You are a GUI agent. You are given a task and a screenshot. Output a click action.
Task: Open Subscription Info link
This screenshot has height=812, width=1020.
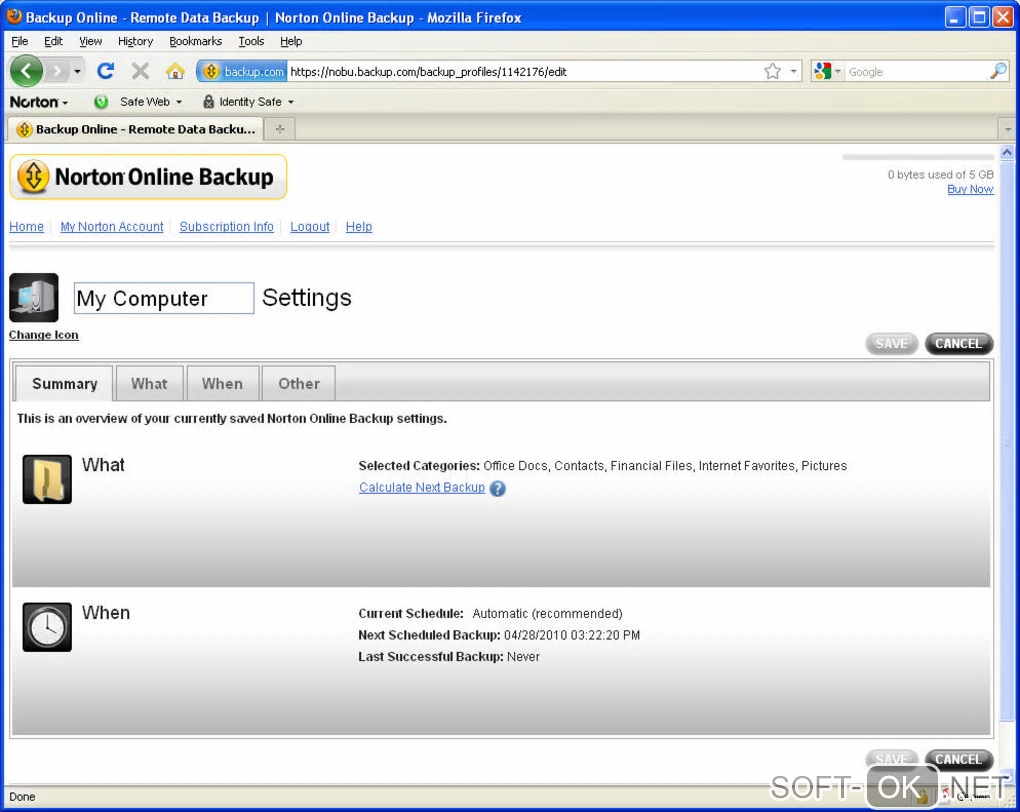226,226
